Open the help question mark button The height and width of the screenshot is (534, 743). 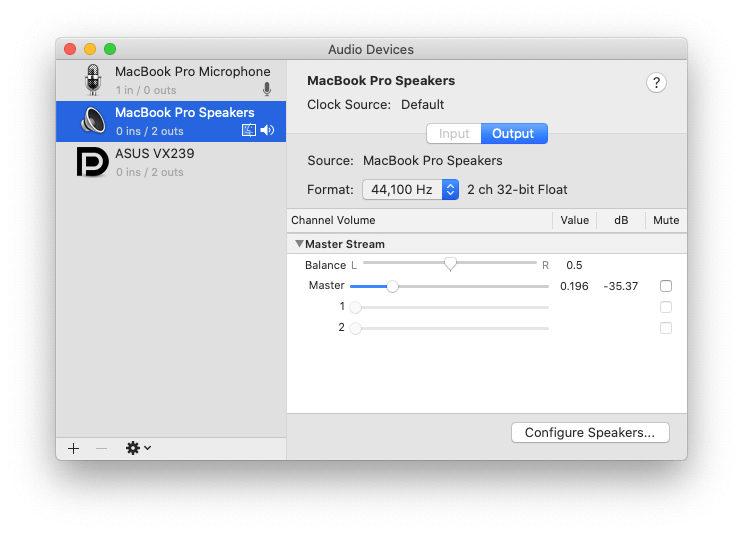(656, 83)
